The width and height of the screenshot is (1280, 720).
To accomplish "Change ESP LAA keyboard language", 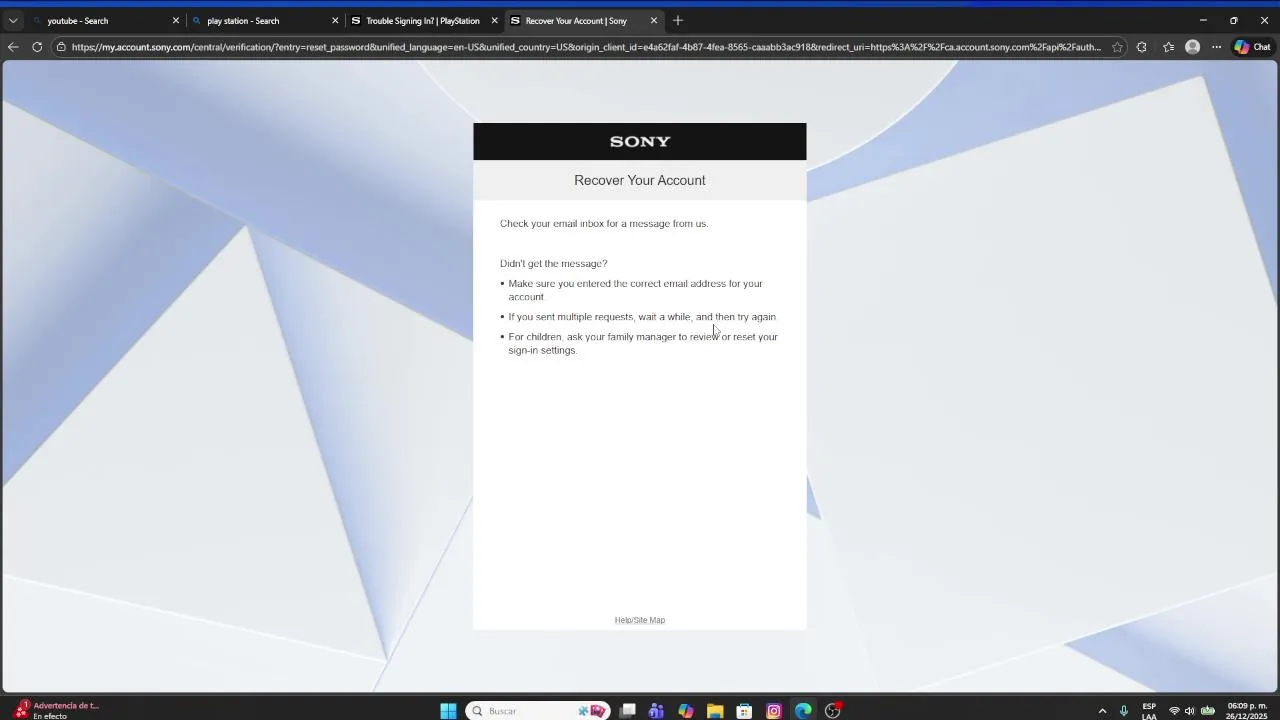I will 1149,711.
